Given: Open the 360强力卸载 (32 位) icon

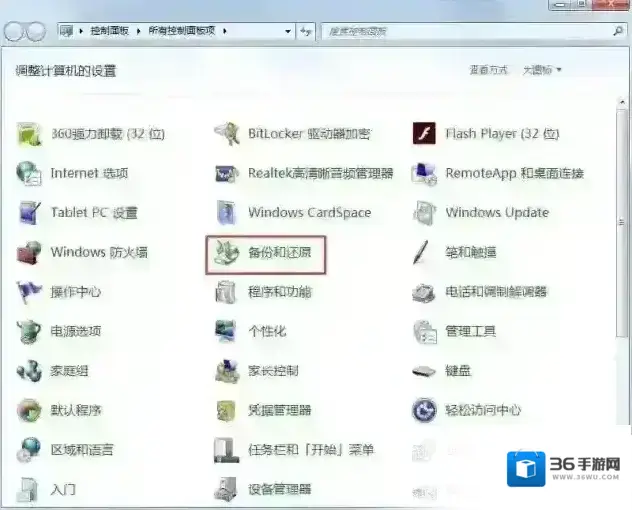Looking at the screenshot, I should [29, 133].
